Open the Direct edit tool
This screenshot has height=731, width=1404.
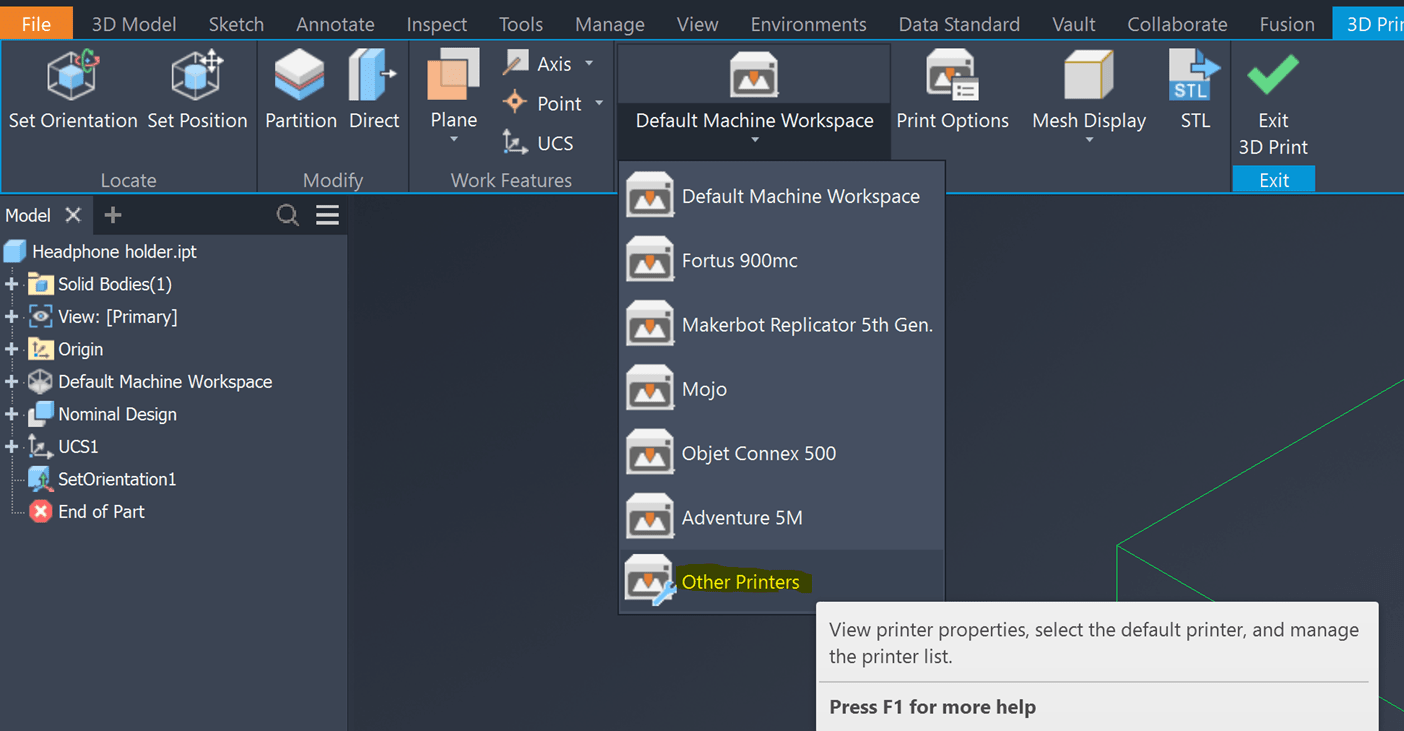pos(374,92)
